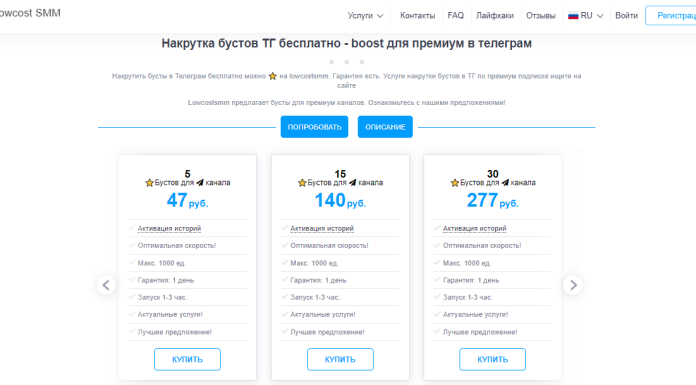Click the checkmark beside Активация историй in the 47 руб. card
Screen dimensions: 696x385
click(x=132, y=228)
